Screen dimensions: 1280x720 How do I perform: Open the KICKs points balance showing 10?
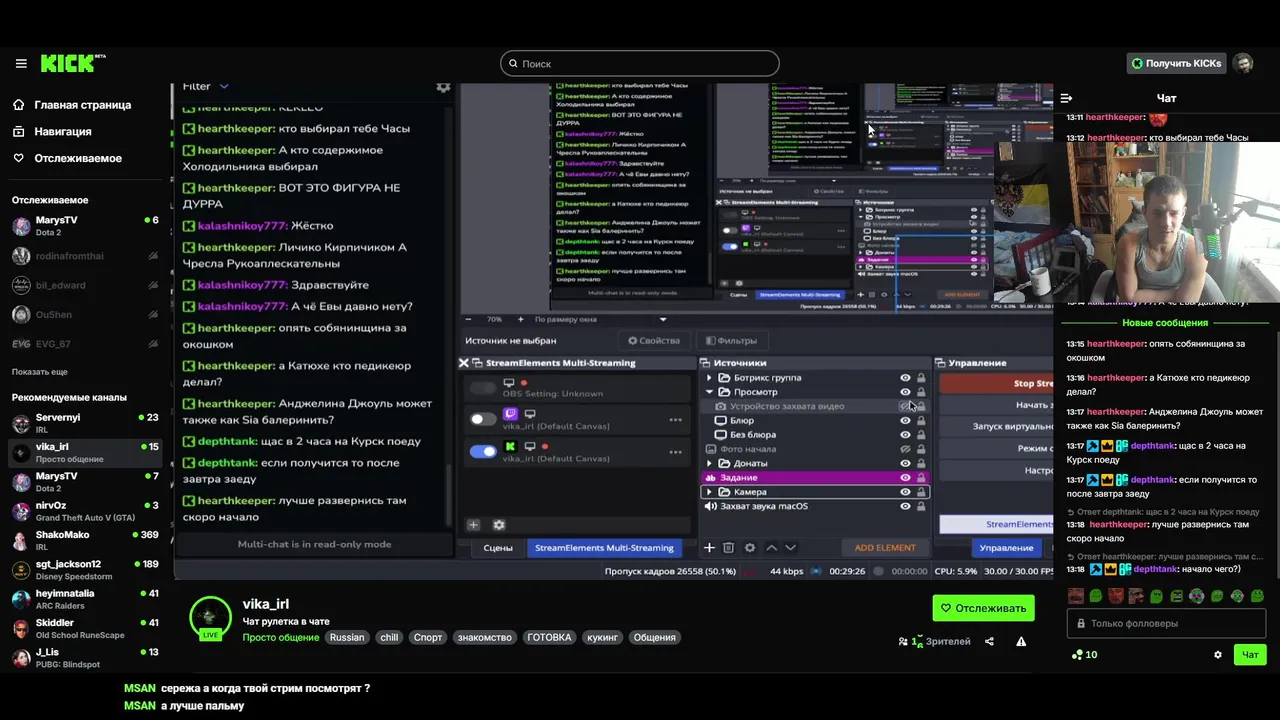point(1085,655)
